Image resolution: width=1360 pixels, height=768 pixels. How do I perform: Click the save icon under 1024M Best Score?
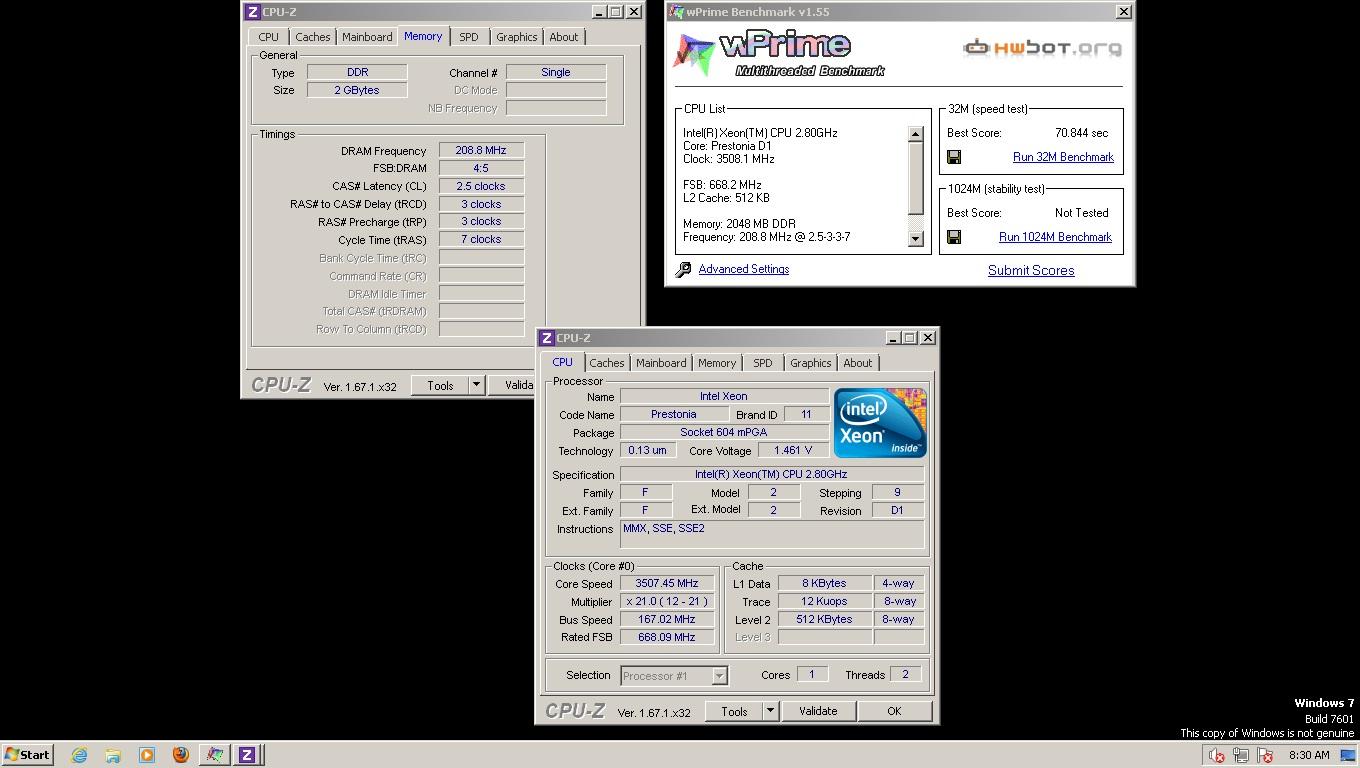[954, 237]
